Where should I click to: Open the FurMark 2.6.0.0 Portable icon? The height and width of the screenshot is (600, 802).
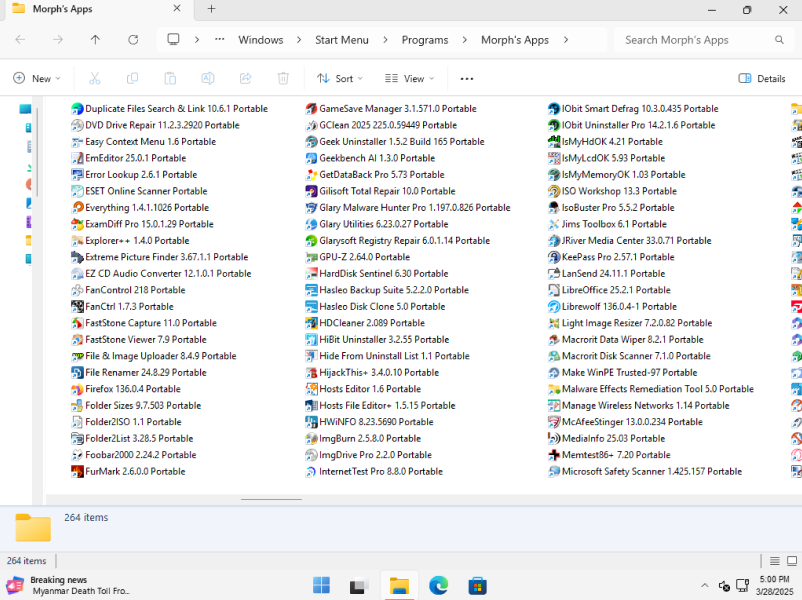pyautogui.click(x=77, y=472)
